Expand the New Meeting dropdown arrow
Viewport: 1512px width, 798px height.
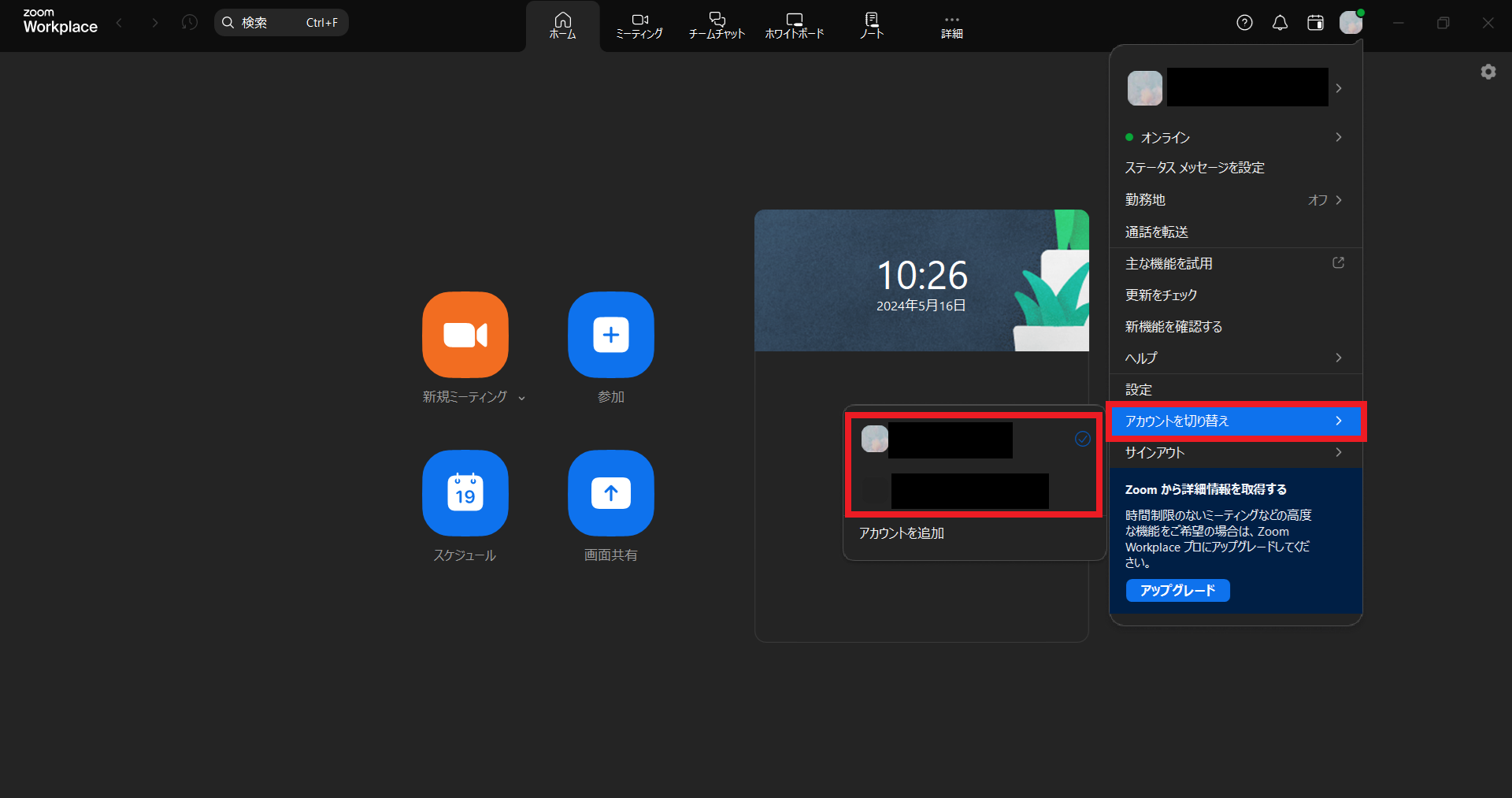pos(521,399)
